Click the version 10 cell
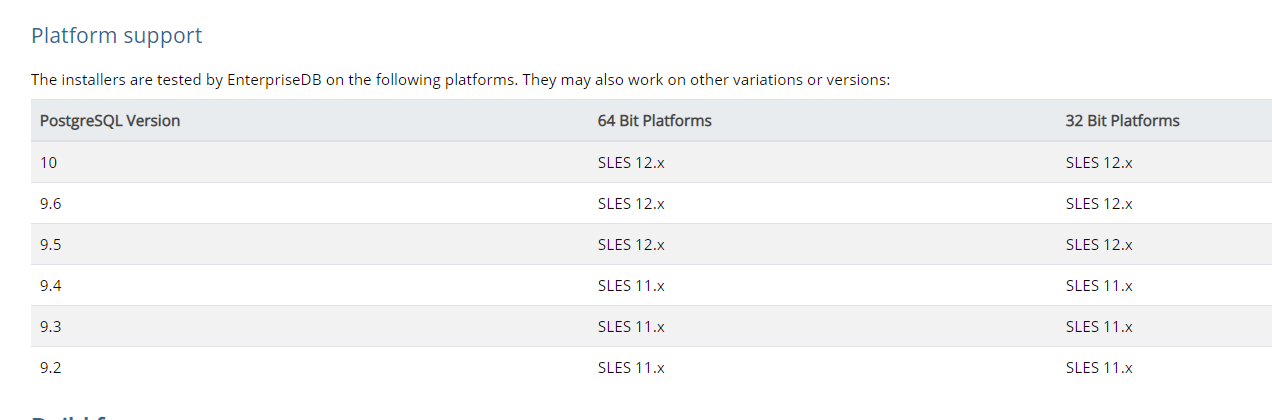1272x420 pixels. [x=48, y=162]
